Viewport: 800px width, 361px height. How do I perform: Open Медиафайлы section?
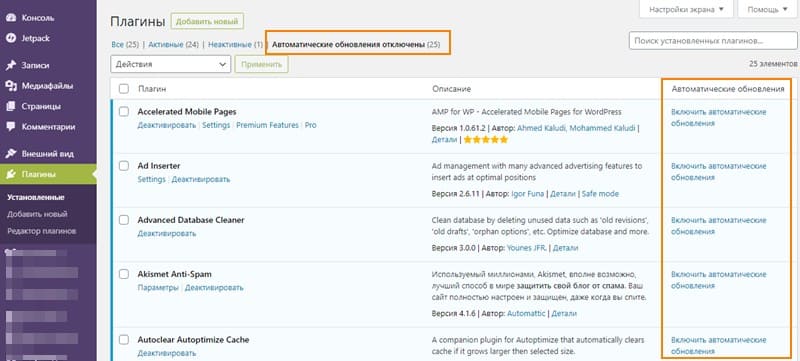[48, 86]
